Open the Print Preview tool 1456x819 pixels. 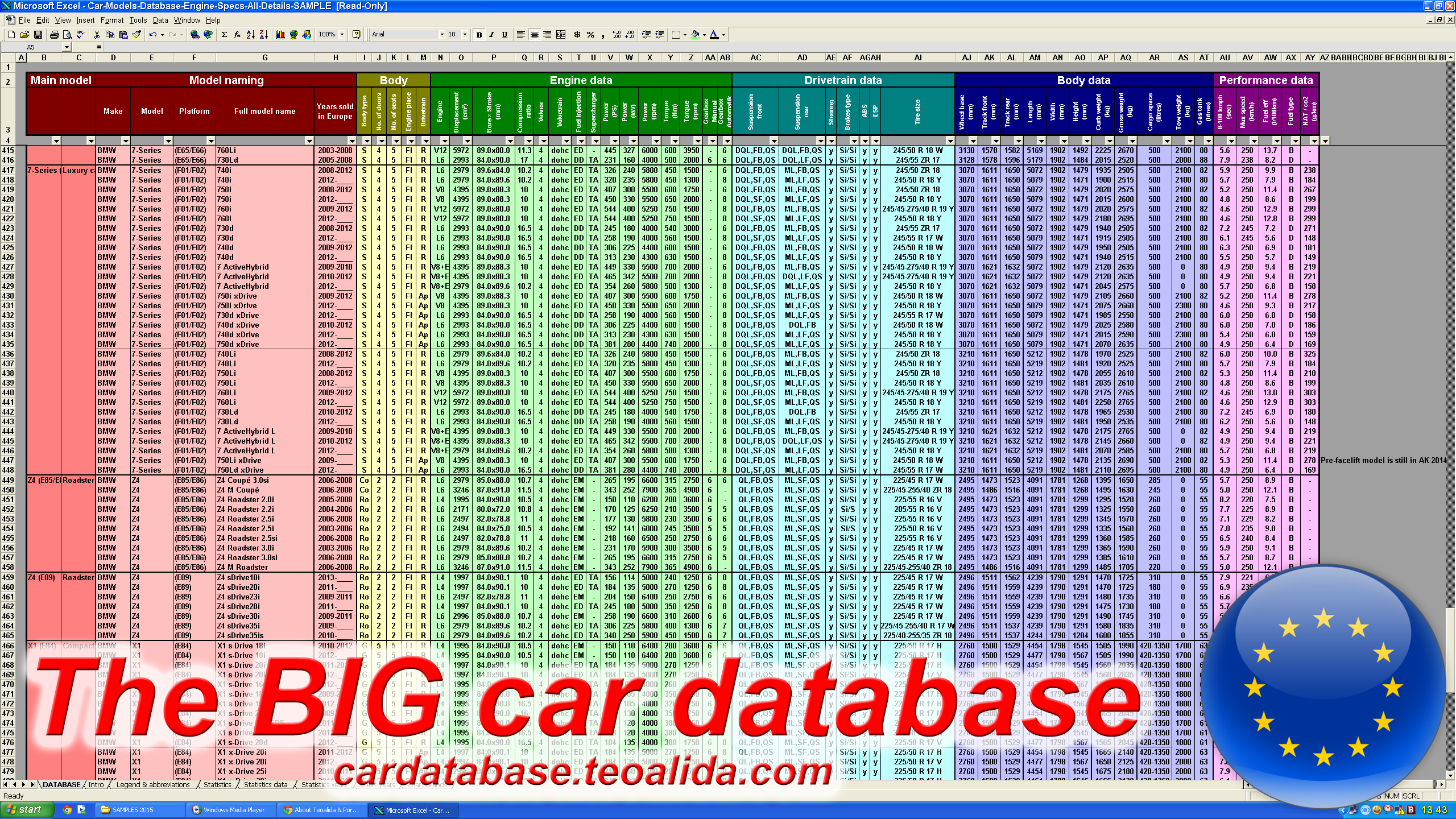67,35
